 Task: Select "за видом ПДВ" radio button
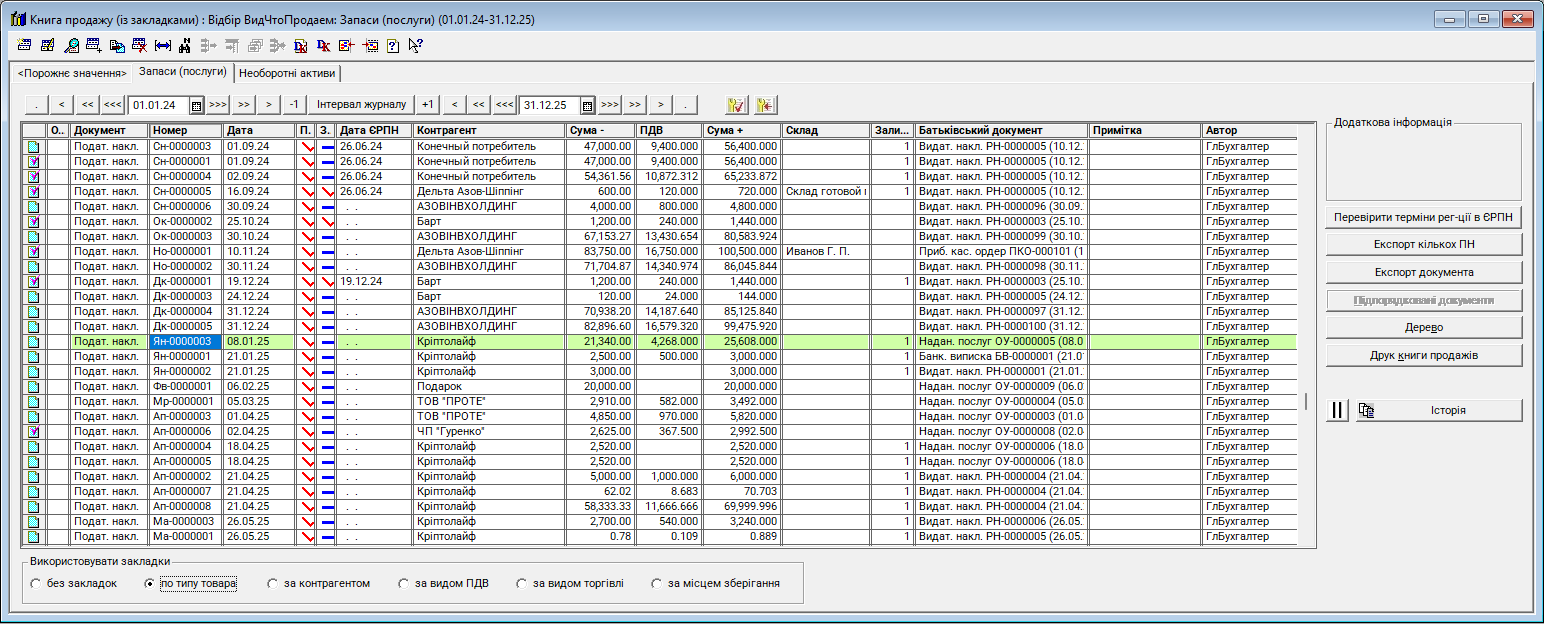tap(404, 584)
